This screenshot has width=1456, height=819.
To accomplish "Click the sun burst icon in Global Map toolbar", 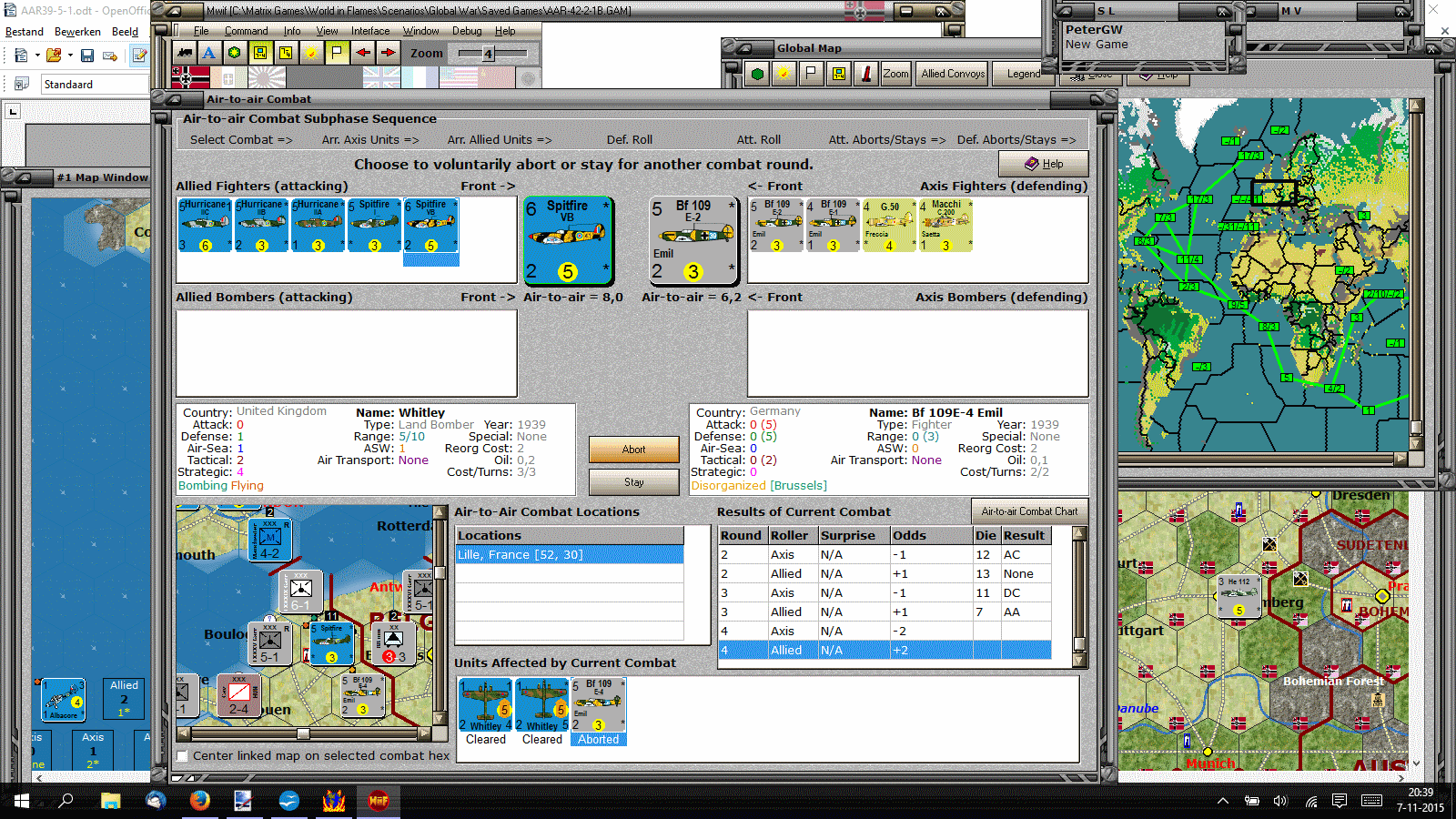I will (x=784, y=75).
